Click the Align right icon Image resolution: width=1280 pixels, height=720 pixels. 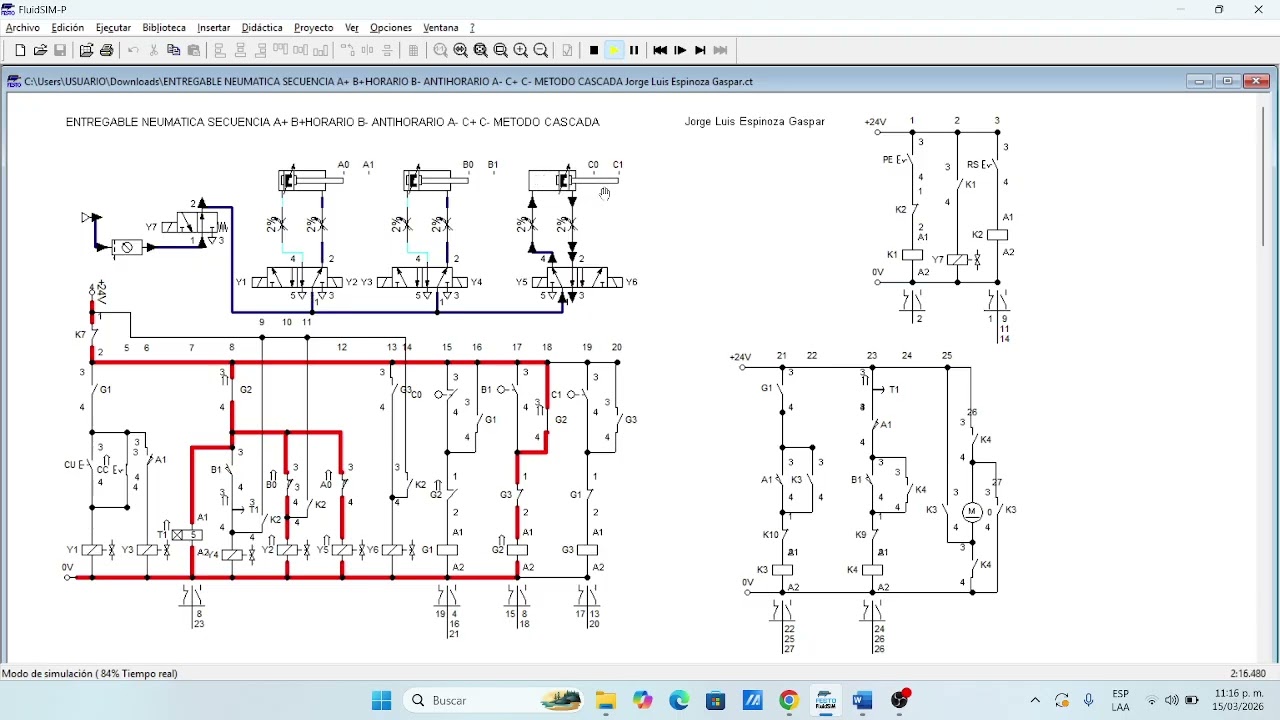[261, 50]
